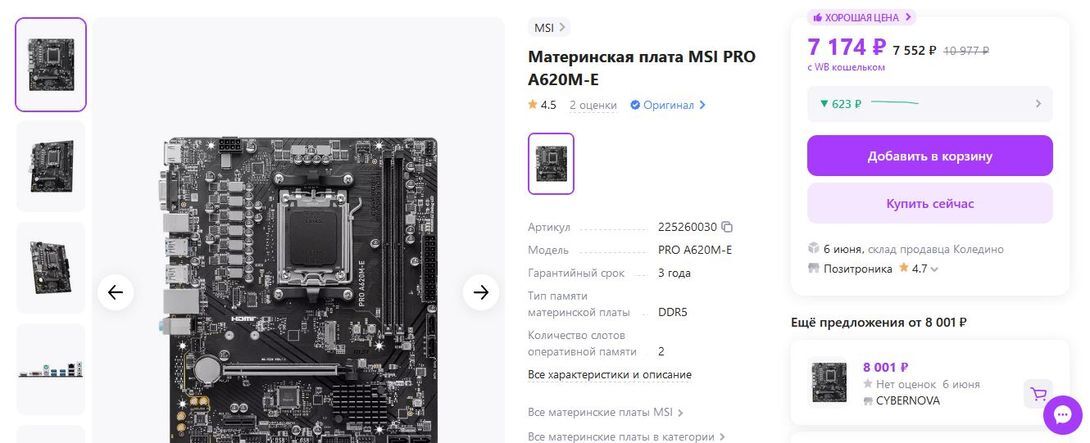Image resolution: width=1090 pixels, height=443 pixels.
Task: Click Купить сейчас button
Action: [x=929, y=204]
